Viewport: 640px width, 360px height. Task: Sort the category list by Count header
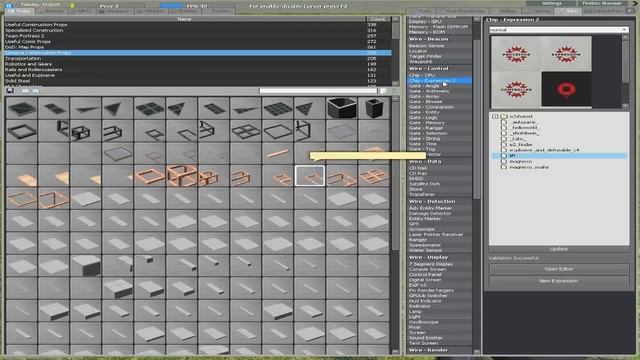tap(378, 19)
